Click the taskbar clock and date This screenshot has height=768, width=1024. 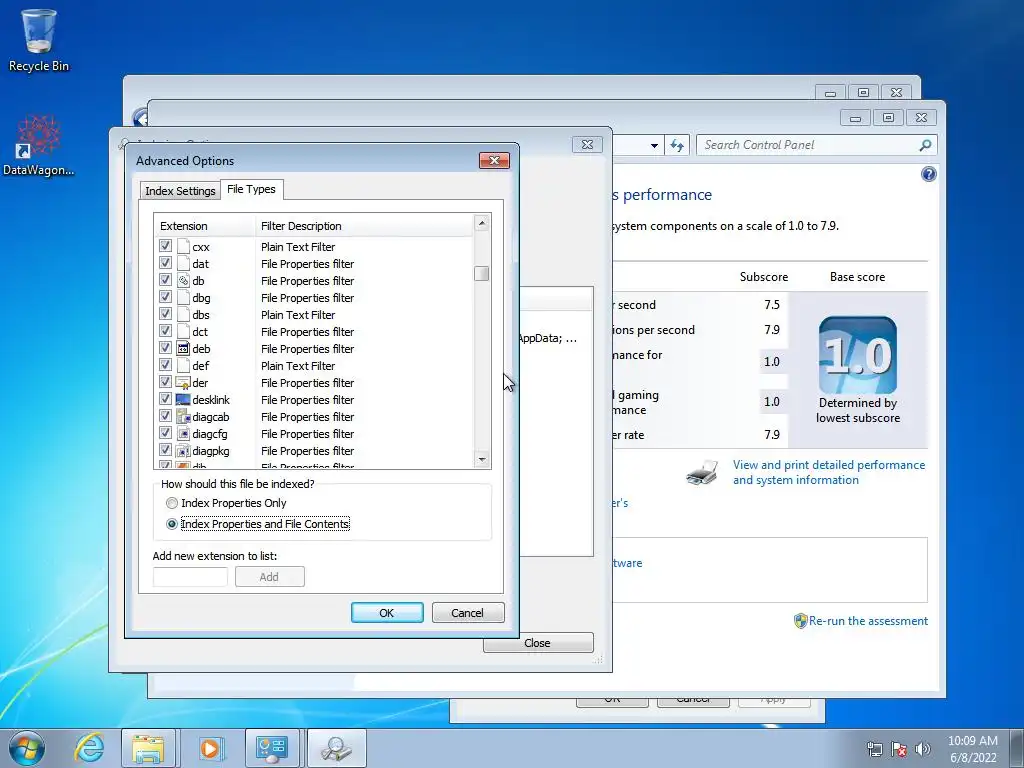(972, 749)
